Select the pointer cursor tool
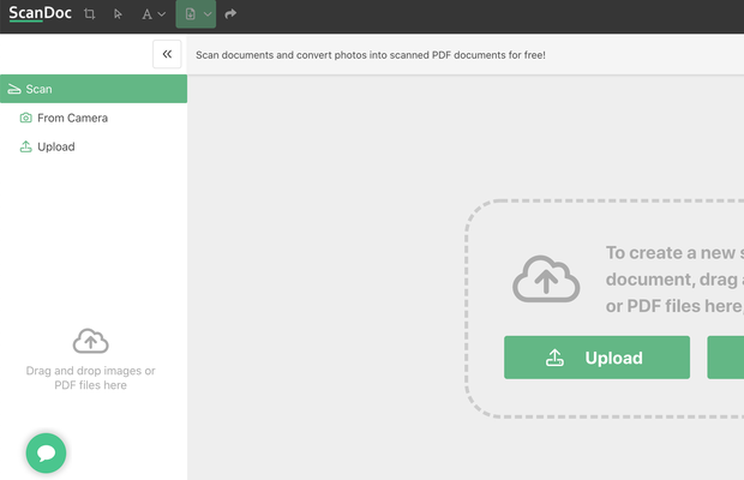This screenshot has width=744, height=480. pyautogui.click(x=118, y=14)
